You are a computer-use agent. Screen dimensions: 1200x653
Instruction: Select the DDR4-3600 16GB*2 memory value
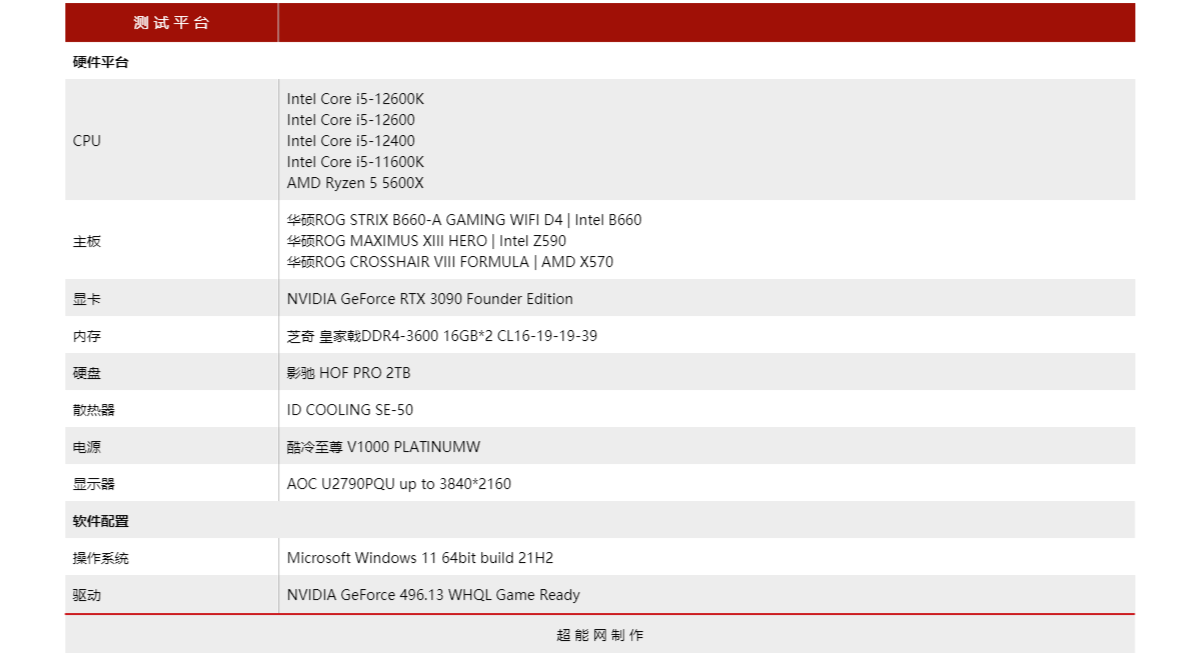tap(442, 336)
